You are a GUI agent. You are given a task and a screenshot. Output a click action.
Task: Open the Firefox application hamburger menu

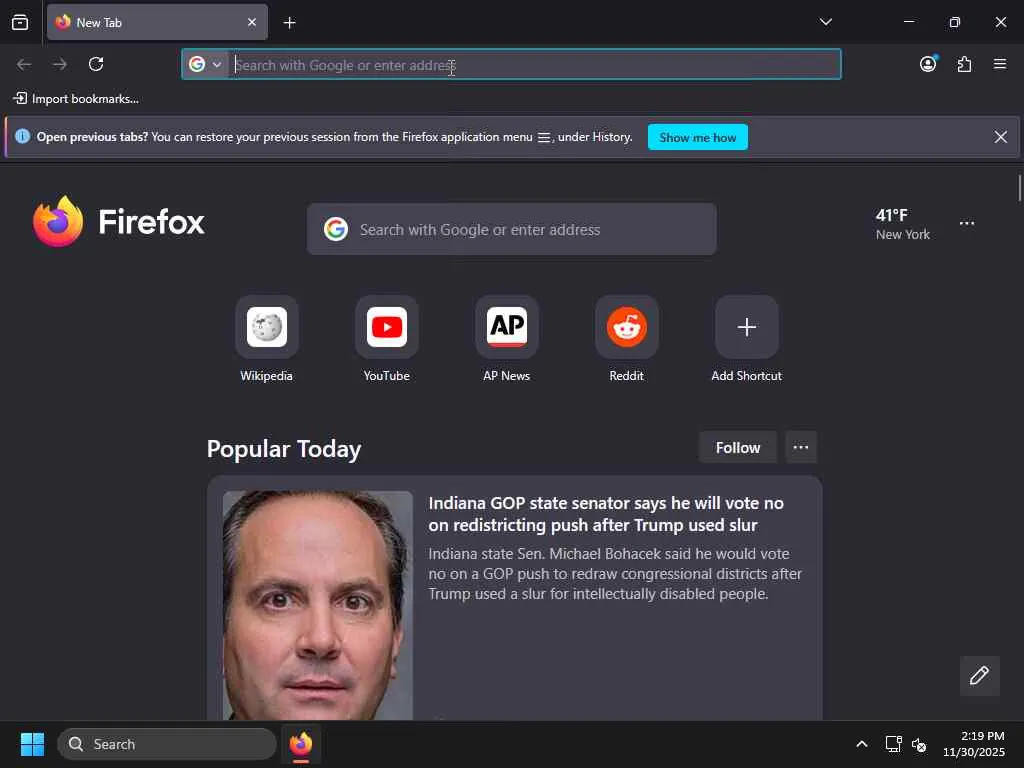(999, 64)
